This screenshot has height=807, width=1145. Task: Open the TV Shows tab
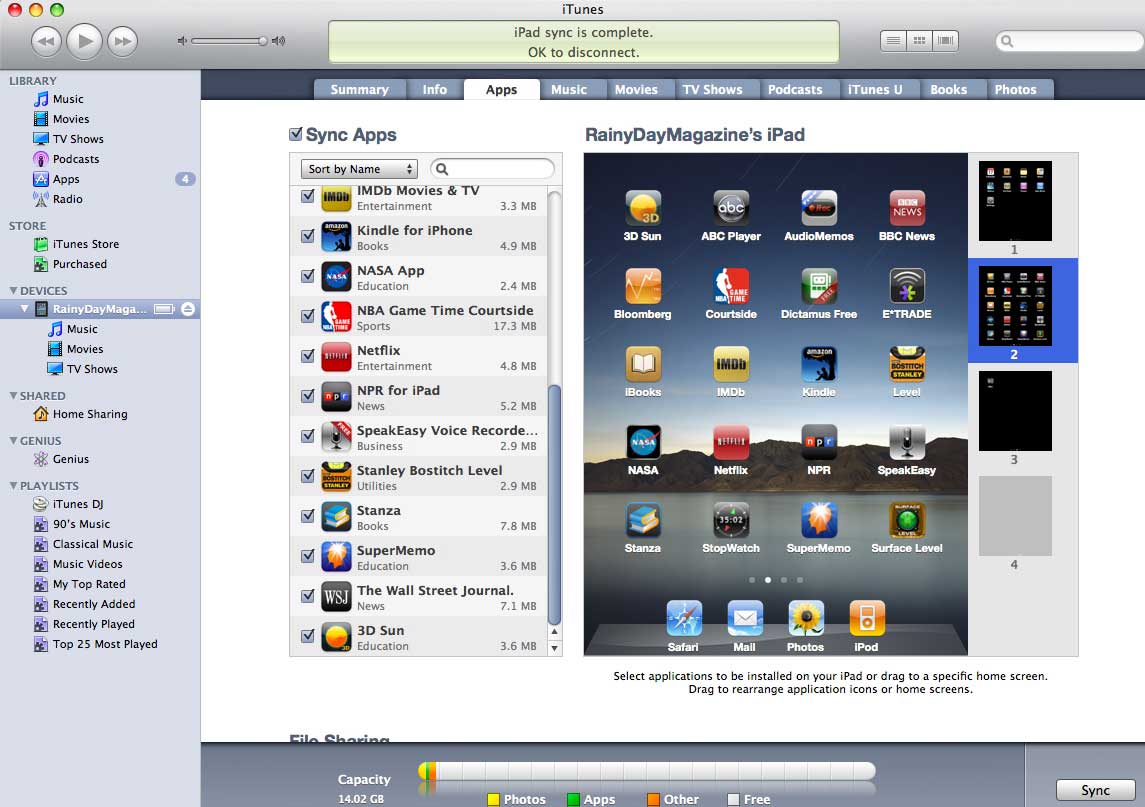click(x=712, y=89)
